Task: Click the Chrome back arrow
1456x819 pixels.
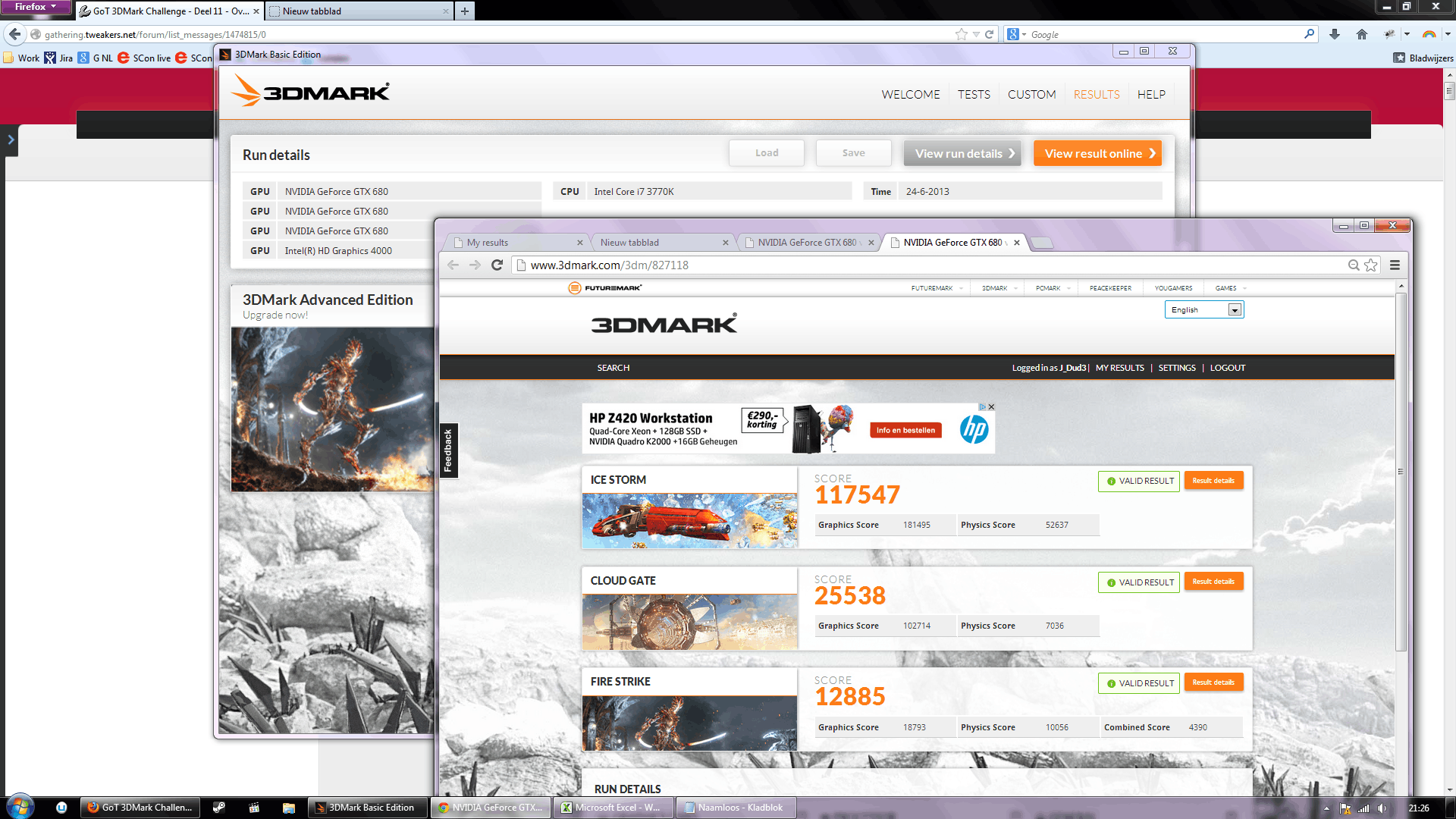Action: coord(453,265)
